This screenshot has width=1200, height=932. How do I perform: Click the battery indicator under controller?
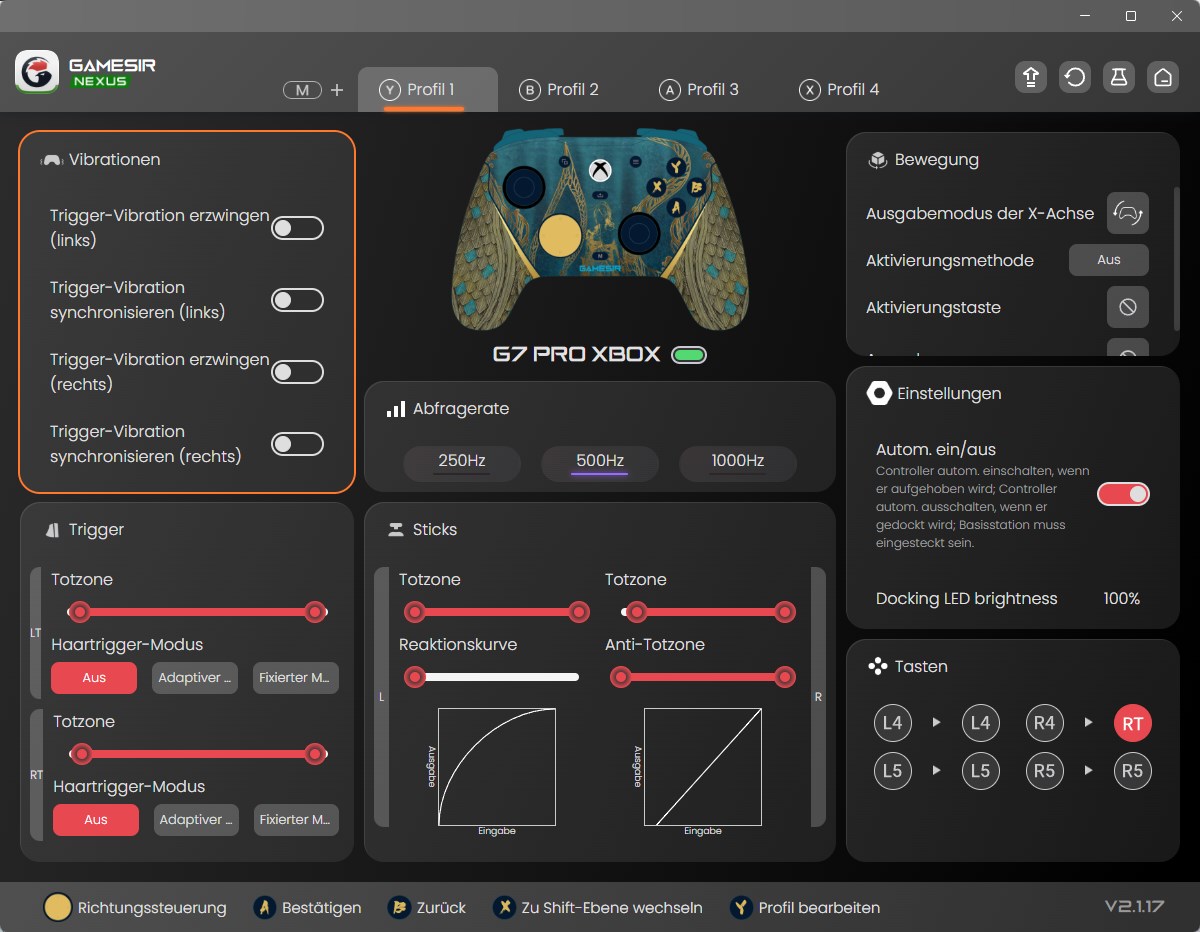(689, 354)
